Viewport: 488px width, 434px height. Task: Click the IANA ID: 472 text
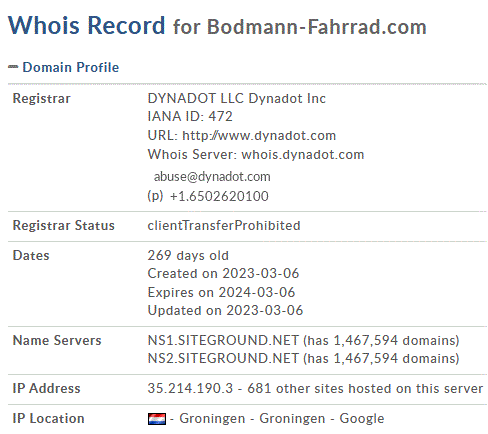(190, 116)
